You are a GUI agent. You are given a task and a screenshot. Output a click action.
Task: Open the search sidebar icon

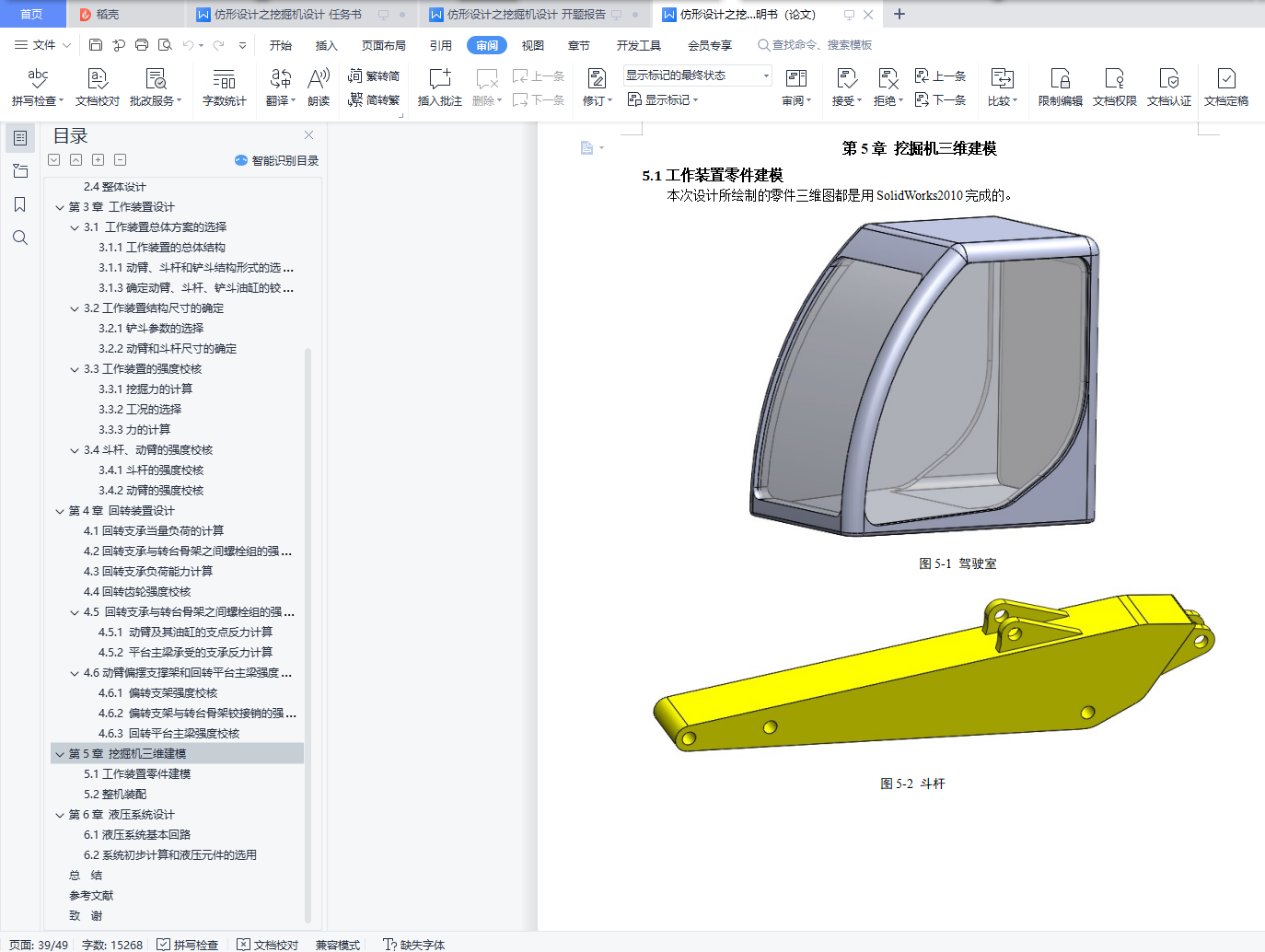tap(19, 238)
